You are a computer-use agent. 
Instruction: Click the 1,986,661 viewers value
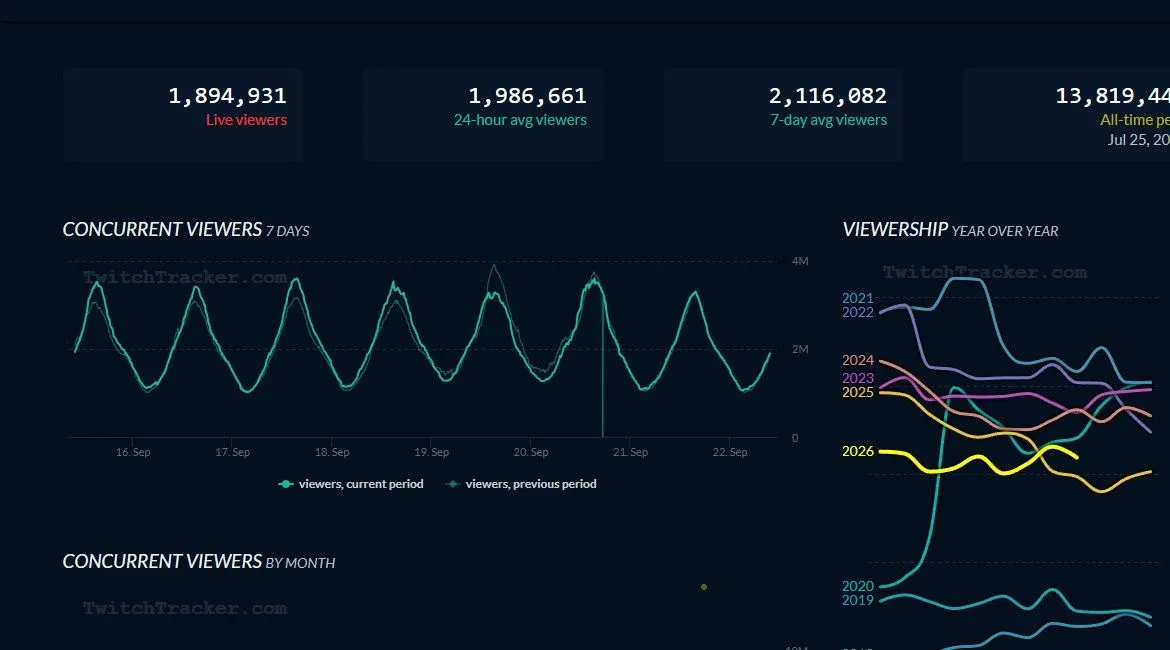[x=528, y=96]
